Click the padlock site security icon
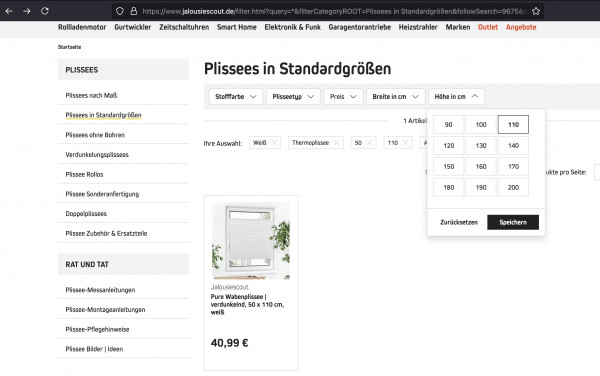Viewport: 600px width, 376px height. click(134, 11)
